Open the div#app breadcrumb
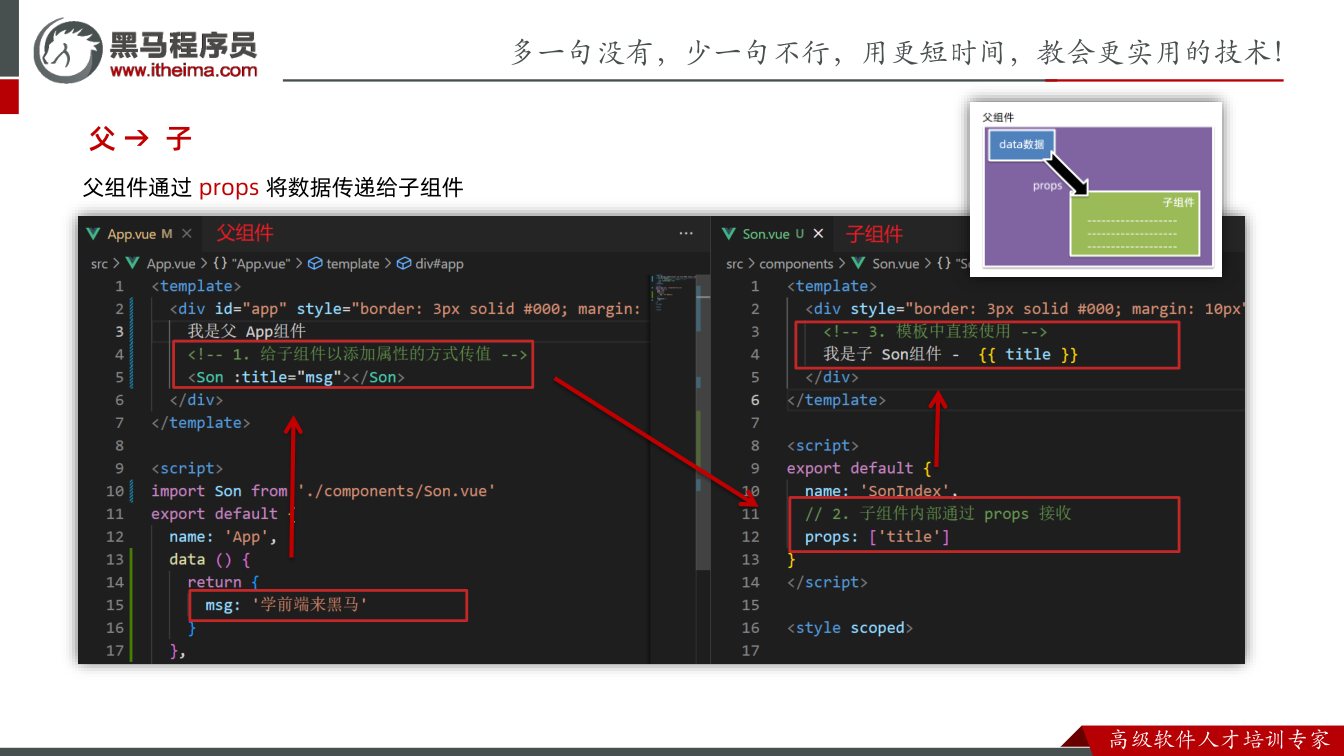 [x=440, y=264]
